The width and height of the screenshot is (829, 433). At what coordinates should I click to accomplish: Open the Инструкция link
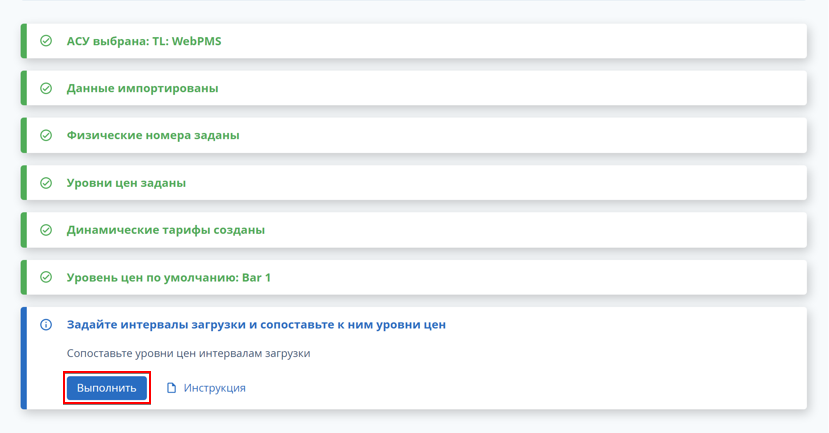pyautogui.click(x=214, y=388)
